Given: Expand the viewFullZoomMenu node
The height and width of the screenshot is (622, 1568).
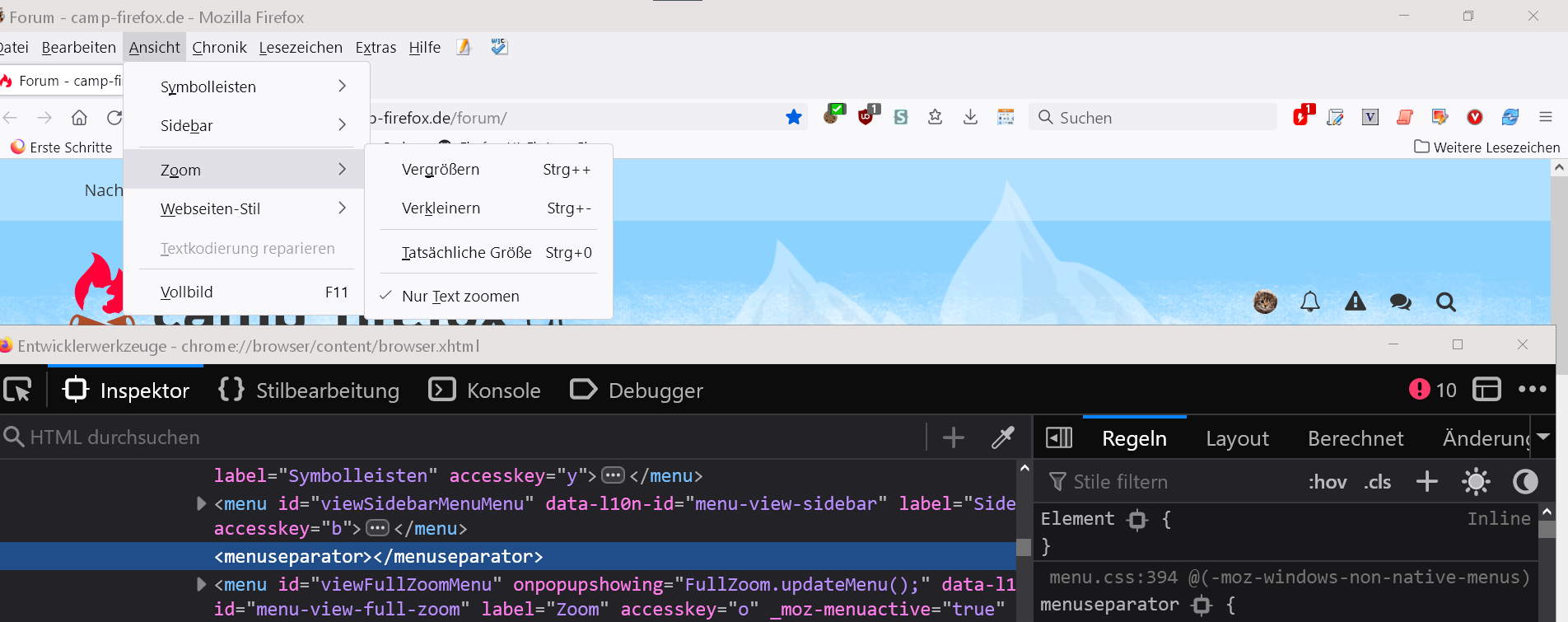Looking at the screenshot, I should 201,584.
